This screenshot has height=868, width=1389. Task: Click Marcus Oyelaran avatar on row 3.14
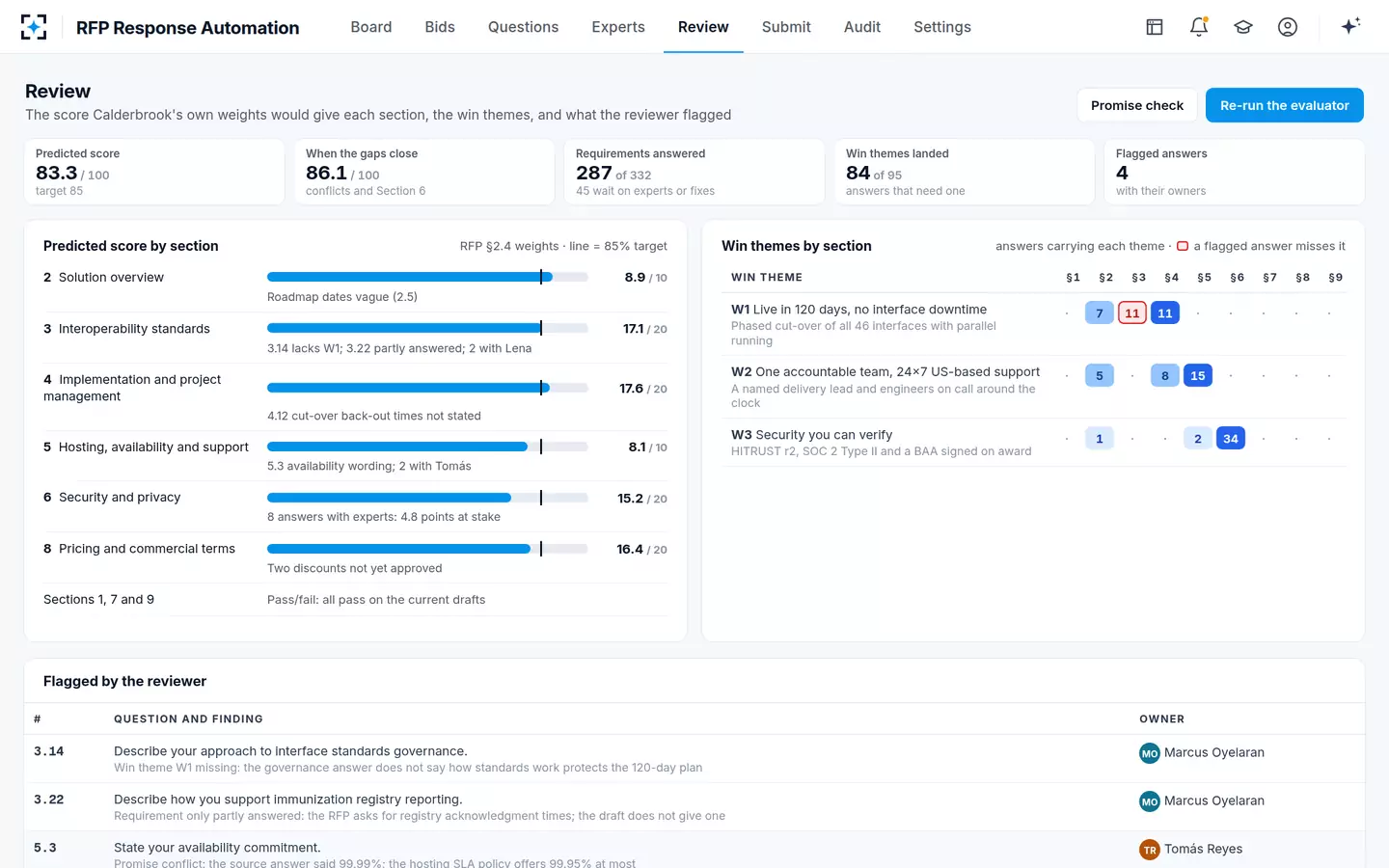(1149, 753)
